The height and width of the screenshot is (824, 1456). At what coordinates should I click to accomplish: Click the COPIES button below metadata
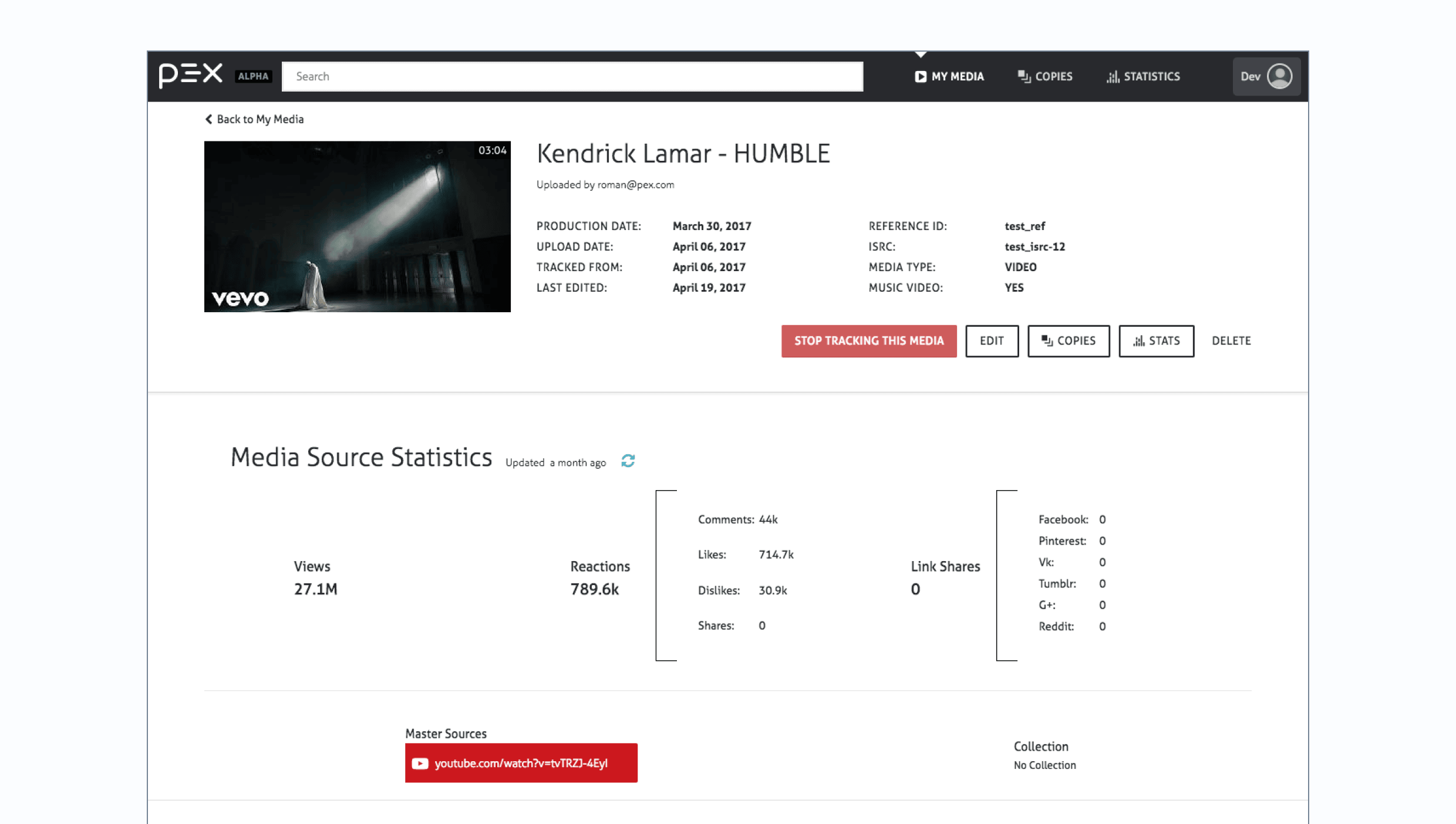[1069, 341]
